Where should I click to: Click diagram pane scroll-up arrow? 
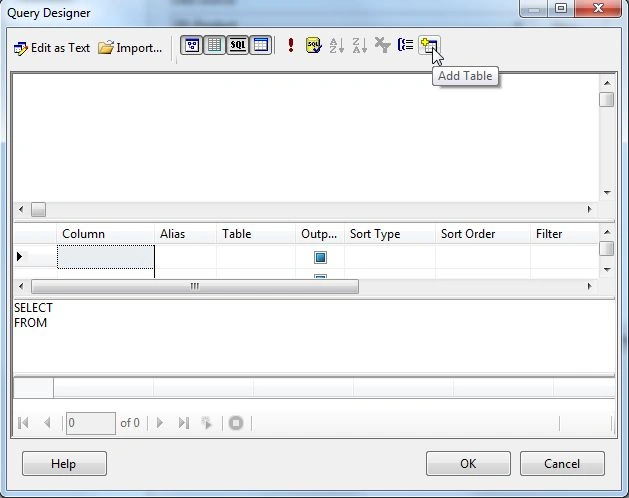[607, 83]
